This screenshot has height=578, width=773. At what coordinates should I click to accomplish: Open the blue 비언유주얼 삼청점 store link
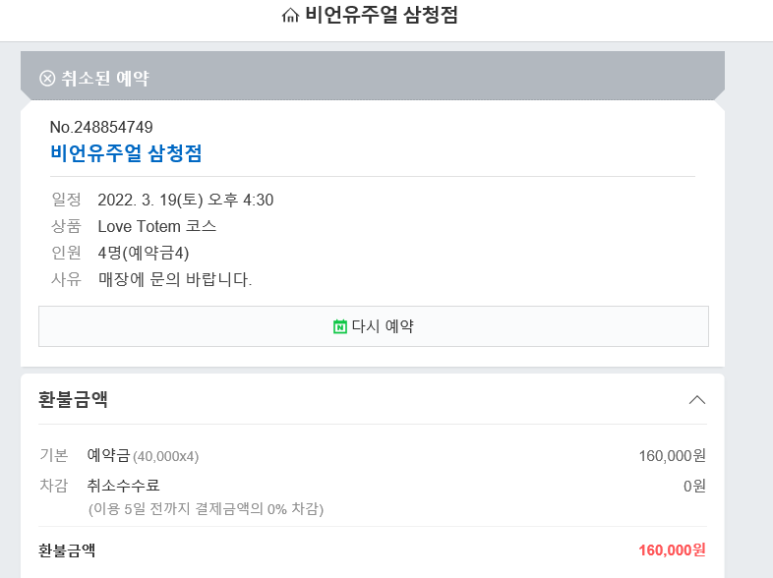126,153
